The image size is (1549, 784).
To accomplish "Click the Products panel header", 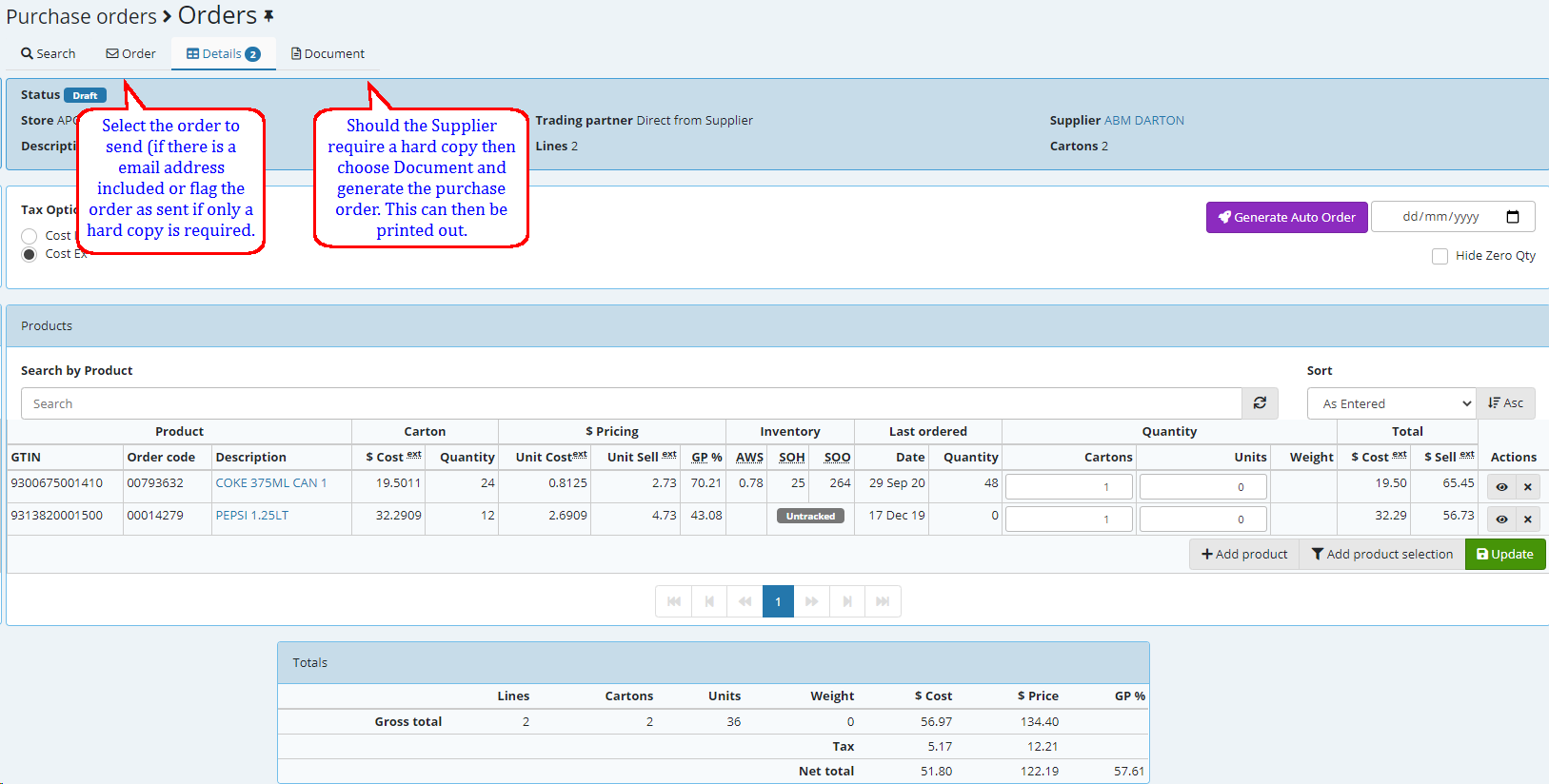I will coord(777,326).
